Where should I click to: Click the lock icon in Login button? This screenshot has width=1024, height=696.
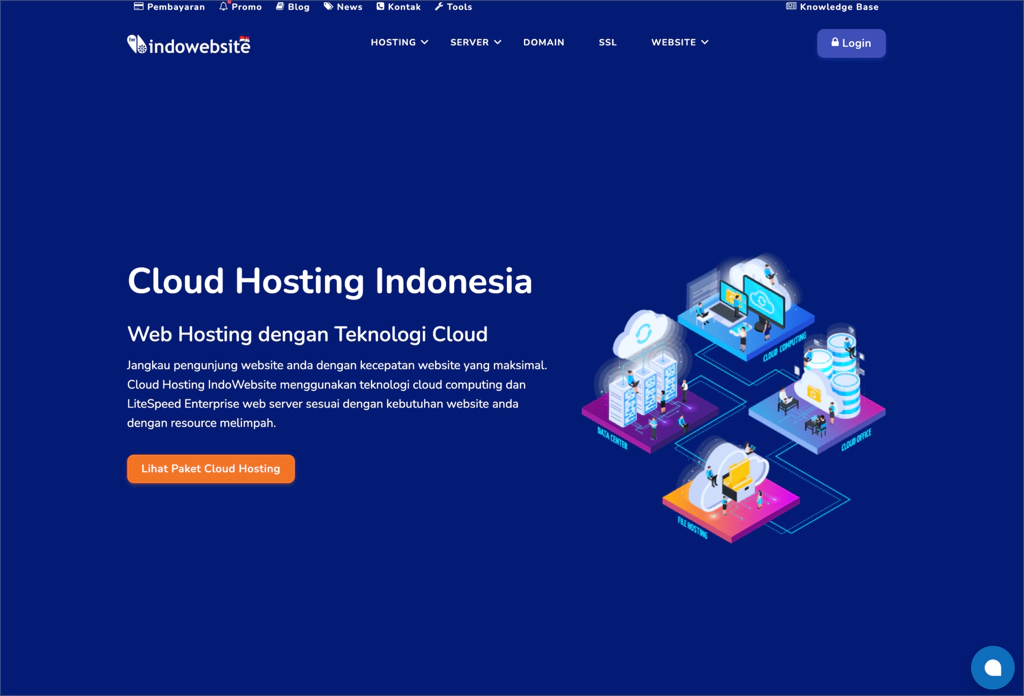pos(835,42)
